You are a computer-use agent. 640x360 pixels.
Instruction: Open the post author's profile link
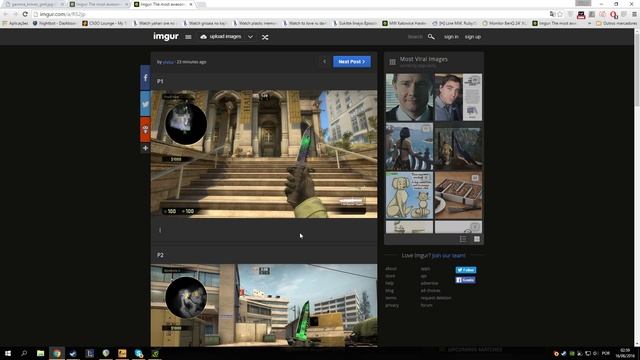click(168, 62)
